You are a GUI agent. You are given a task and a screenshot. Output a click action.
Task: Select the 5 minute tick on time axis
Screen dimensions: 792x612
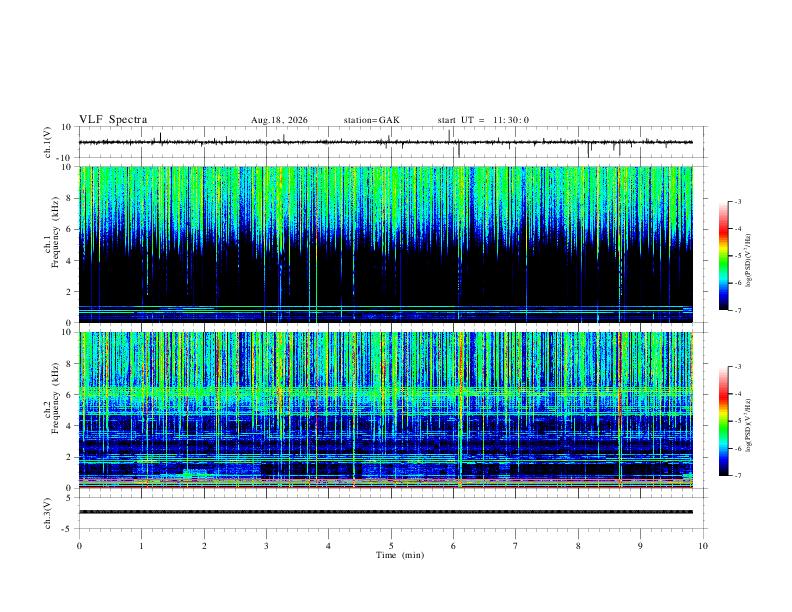click(x=391, y=546)
